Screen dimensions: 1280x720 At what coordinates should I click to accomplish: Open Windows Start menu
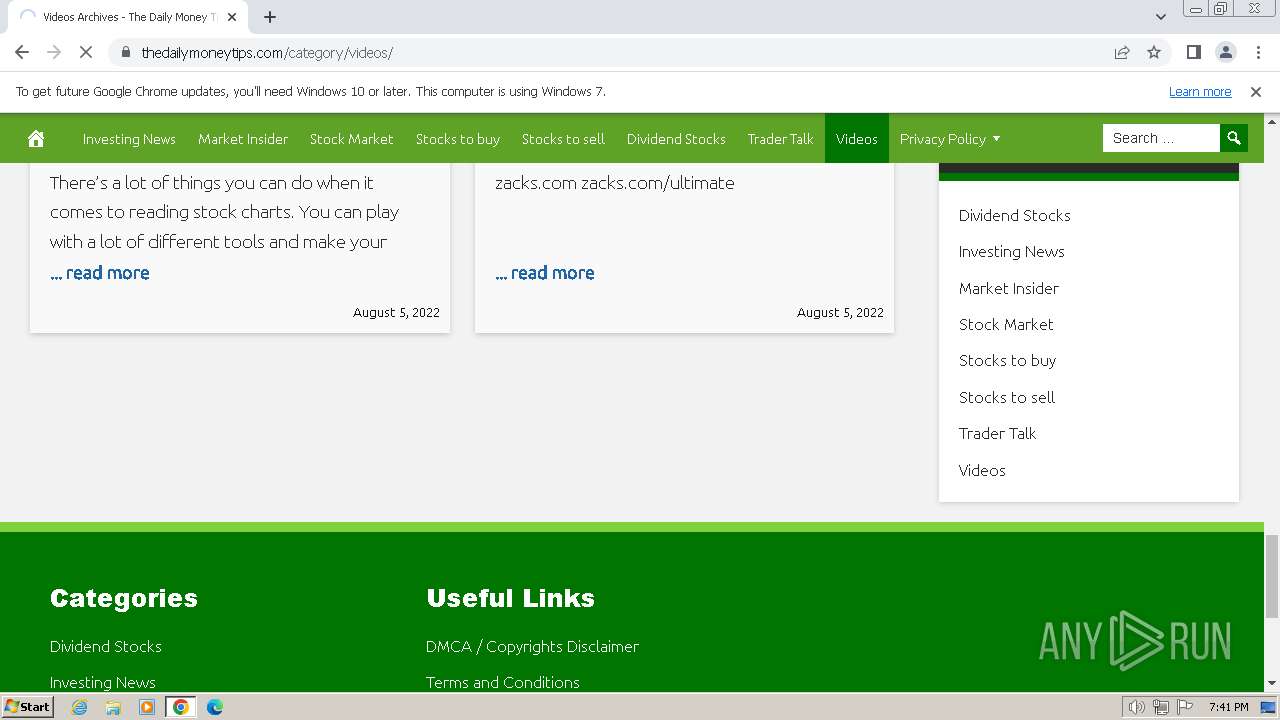[27, 707]
